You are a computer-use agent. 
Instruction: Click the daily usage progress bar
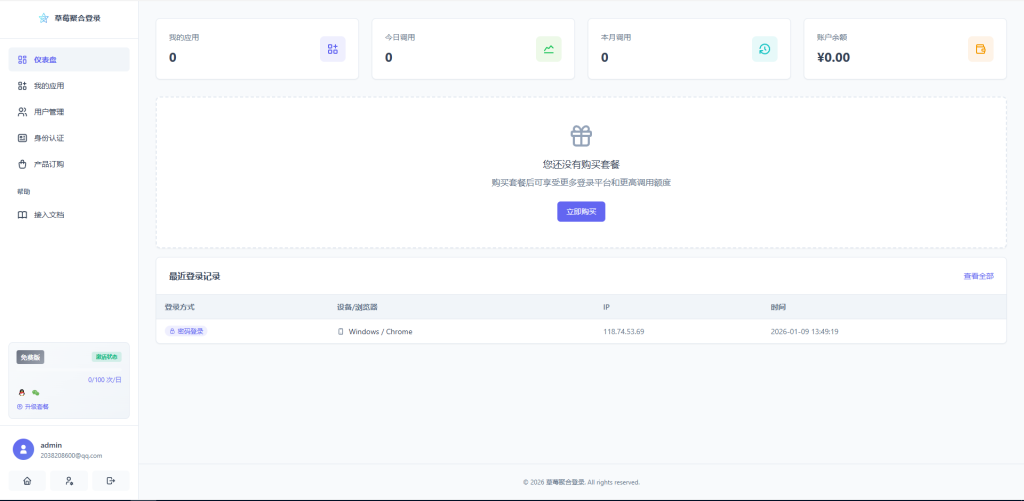69,370
